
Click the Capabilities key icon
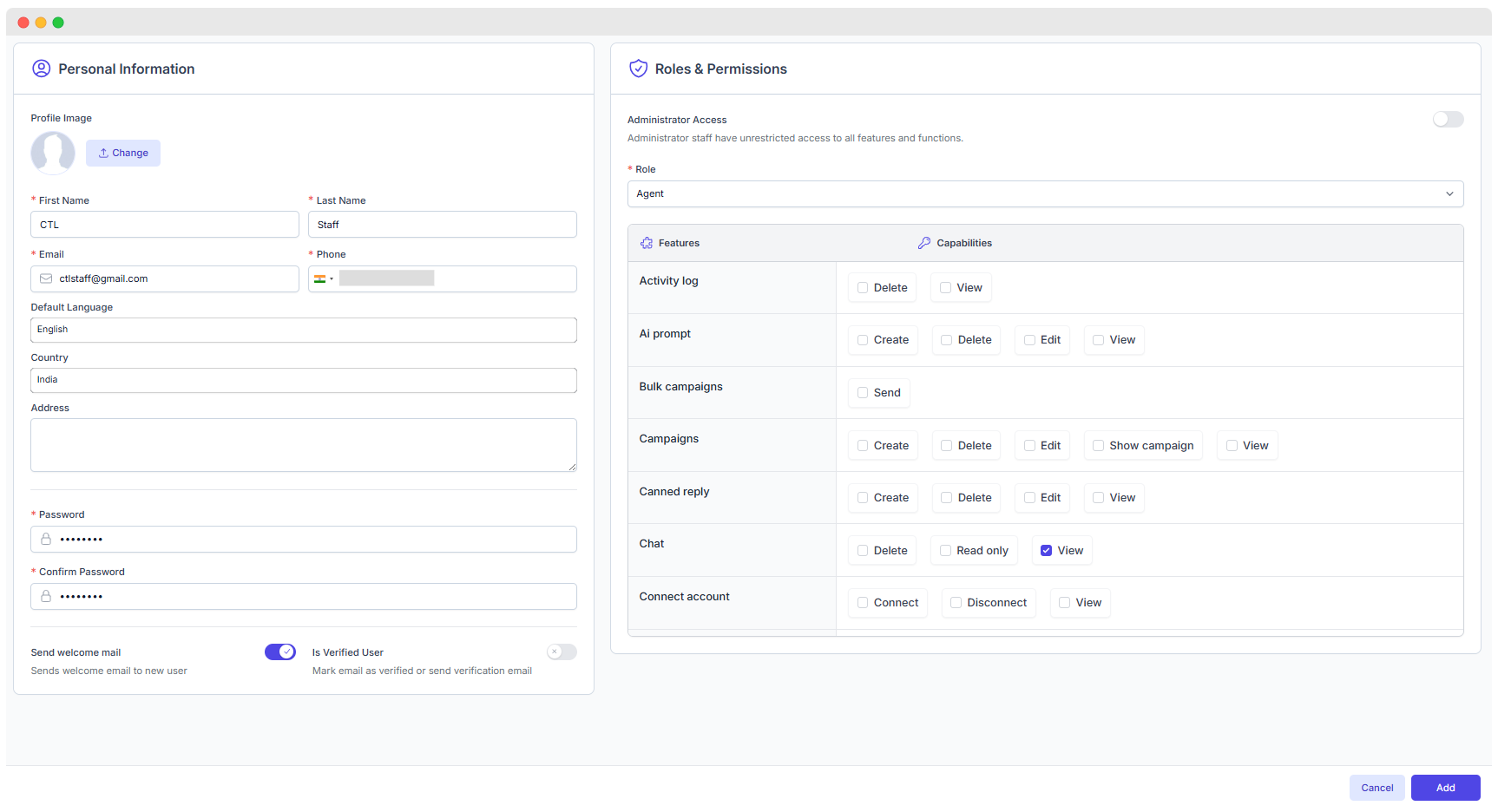pyautogui.click(x=924, y=243)
